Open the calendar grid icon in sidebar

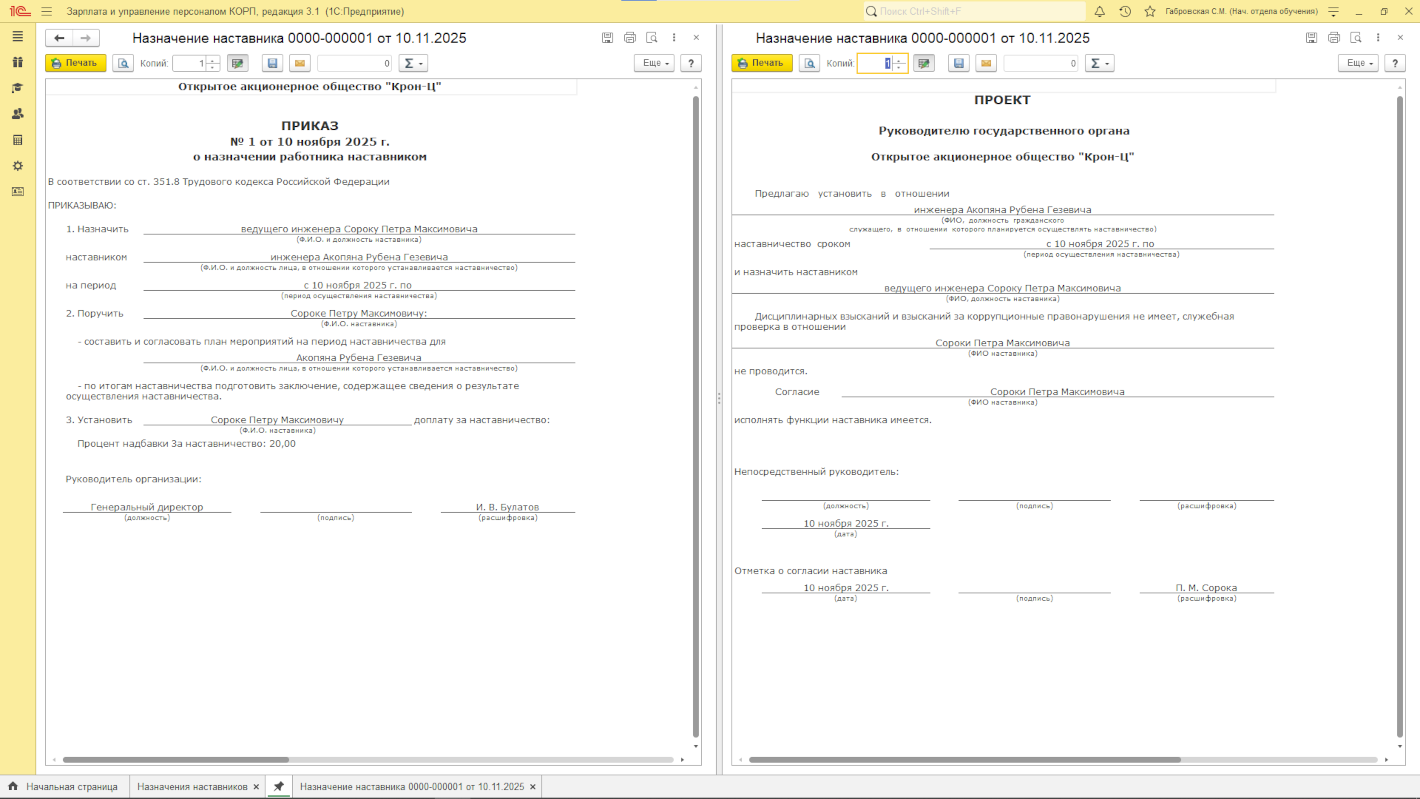click(17, 140)
